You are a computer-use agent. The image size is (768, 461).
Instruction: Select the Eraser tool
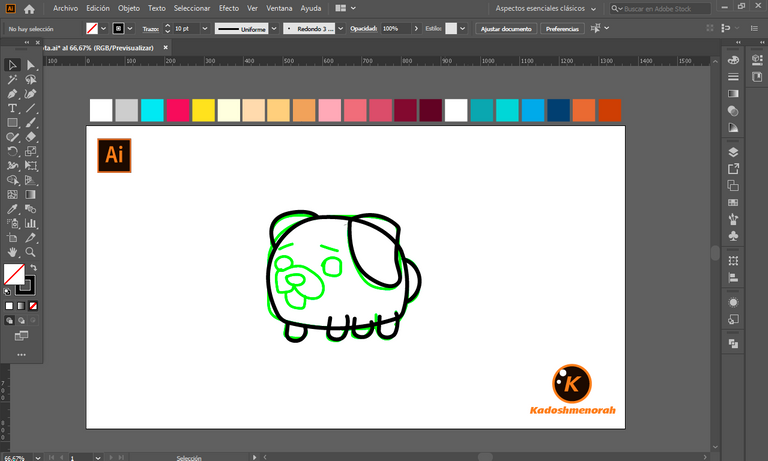click(30, 137)
